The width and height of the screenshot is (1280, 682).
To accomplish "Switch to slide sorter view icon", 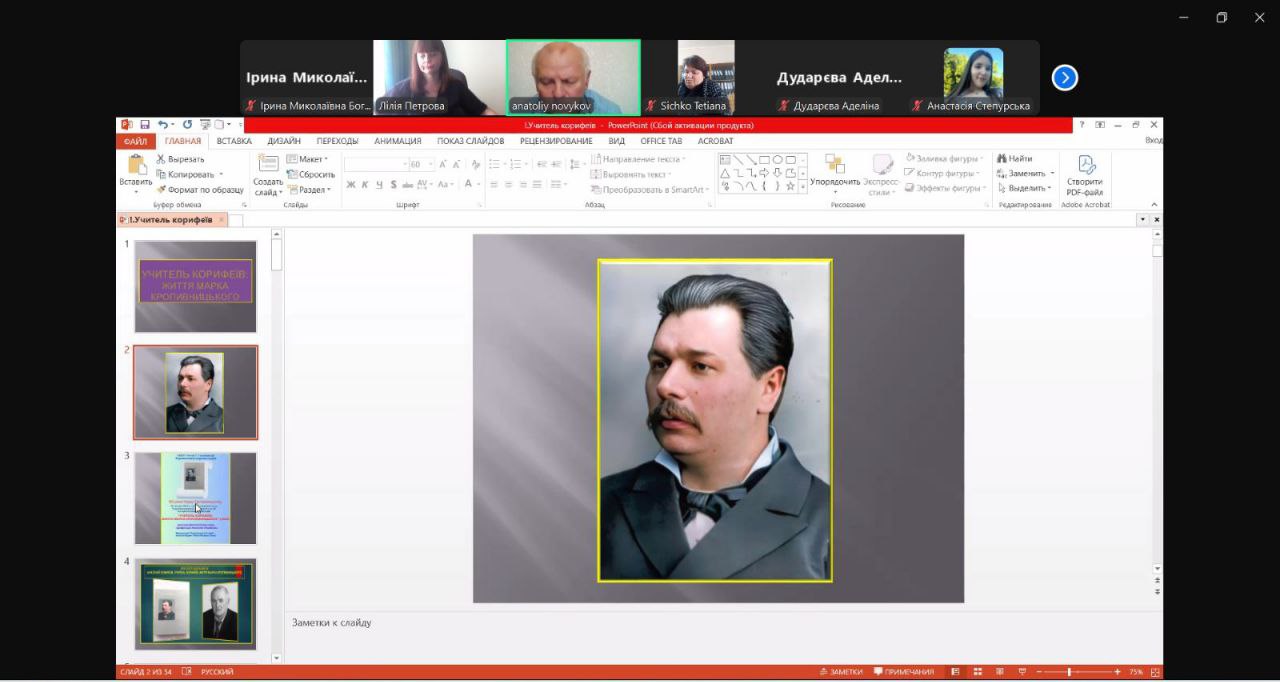I will tap(978, 672).
